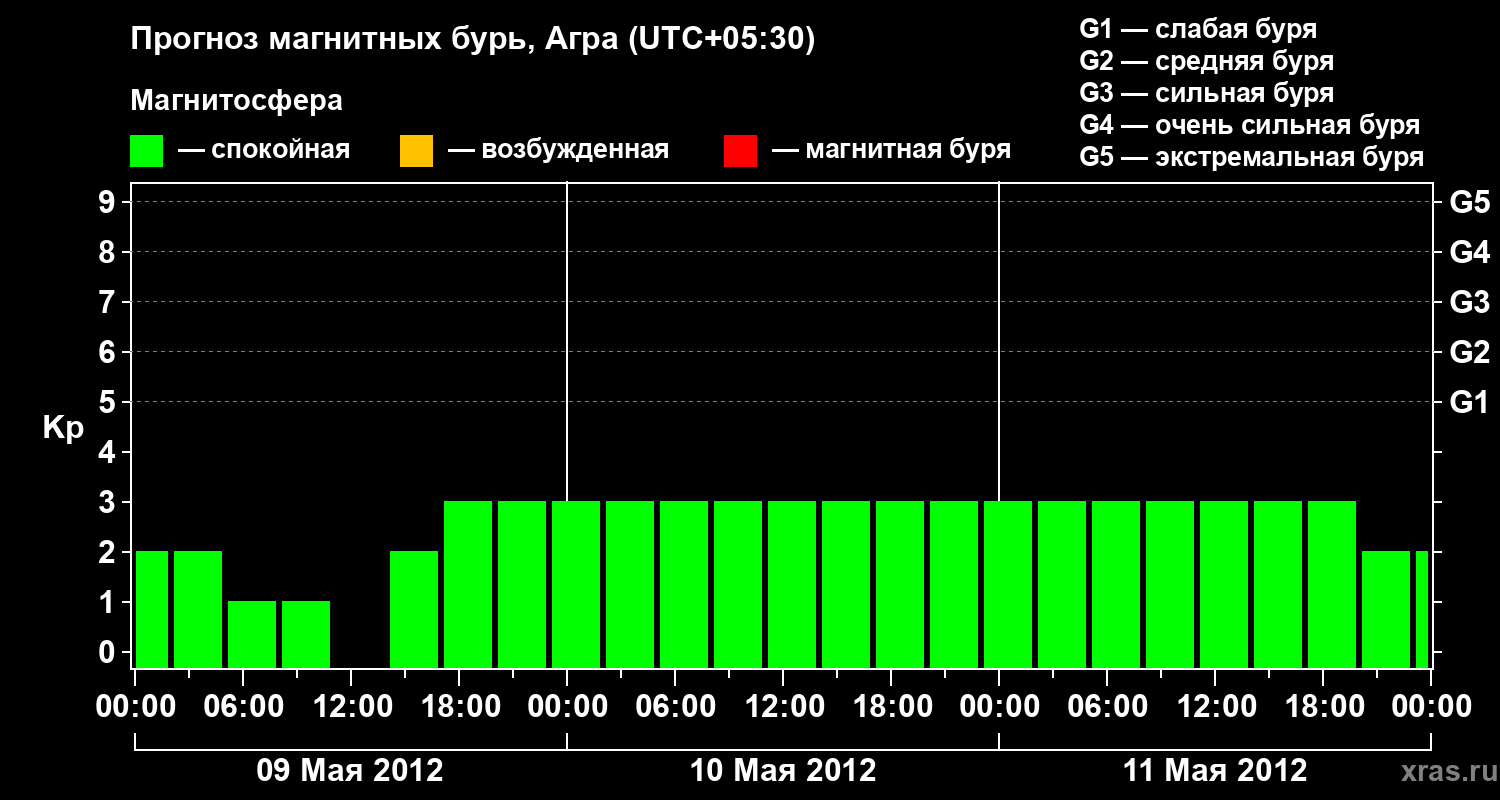Click the '06:00' time label of 10 Мая
Image resolution: width=1500 pixels, height=800 pixels.
[675, 707]
